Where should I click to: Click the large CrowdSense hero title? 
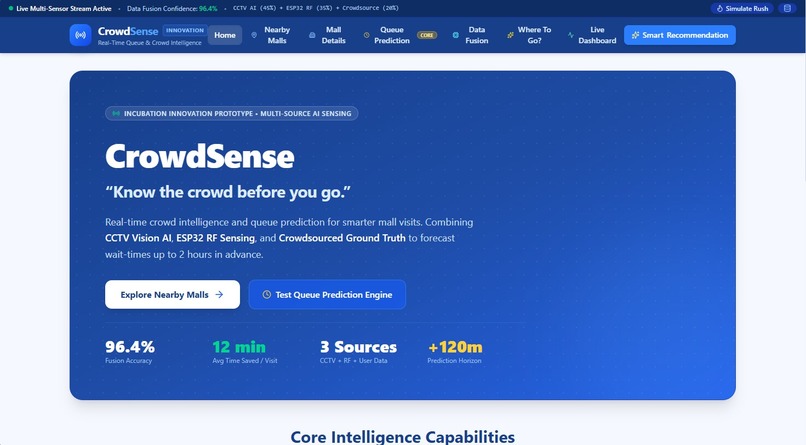coord(199,156)
